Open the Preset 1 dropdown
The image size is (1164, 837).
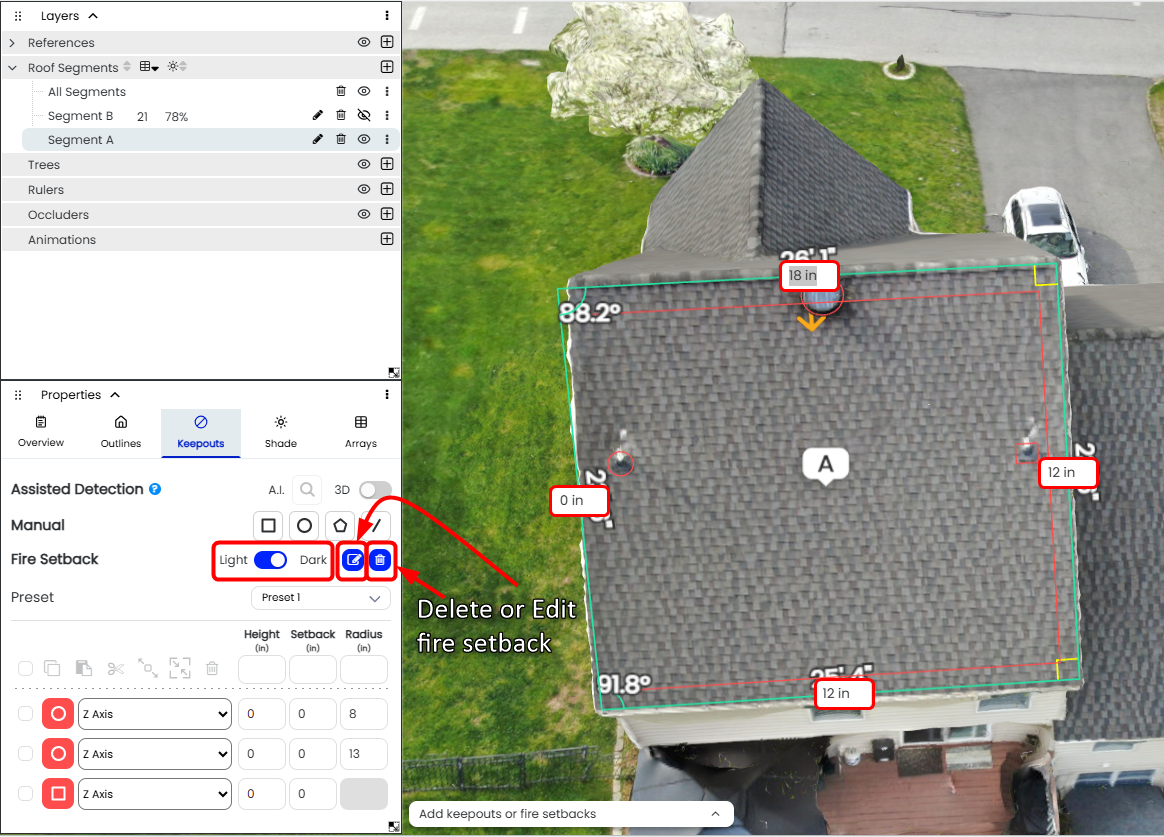click(x=320, y=598)
